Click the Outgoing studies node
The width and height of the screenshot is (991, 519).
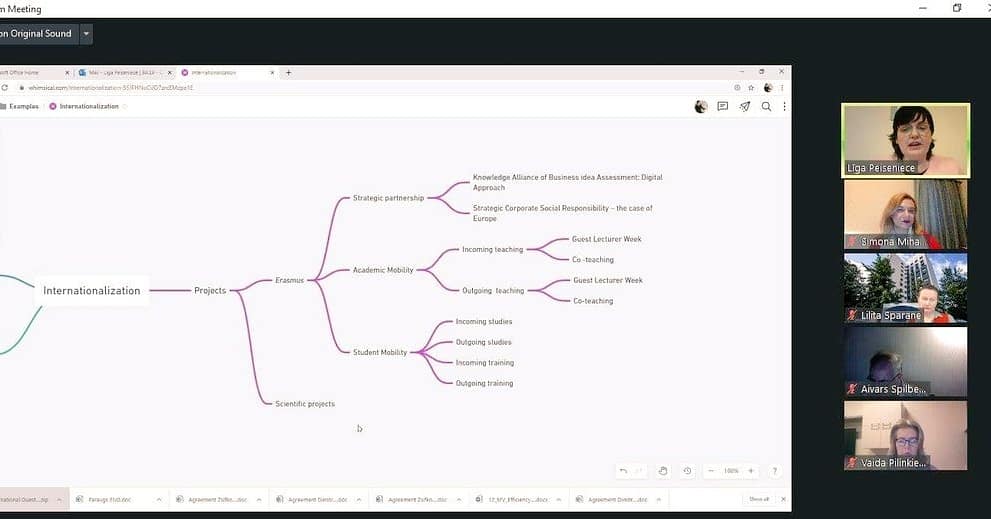(483, 342)
